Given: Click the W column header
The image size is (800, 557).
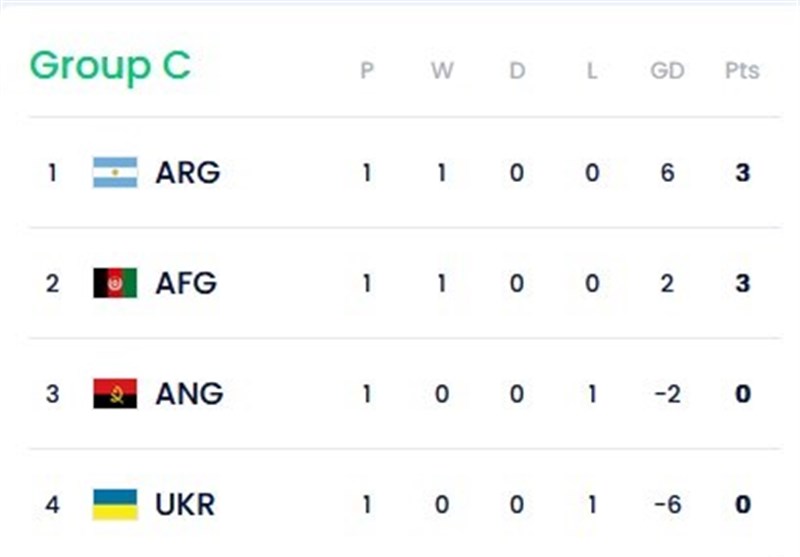Looking at the screenshot, I should tap(442, 71).
